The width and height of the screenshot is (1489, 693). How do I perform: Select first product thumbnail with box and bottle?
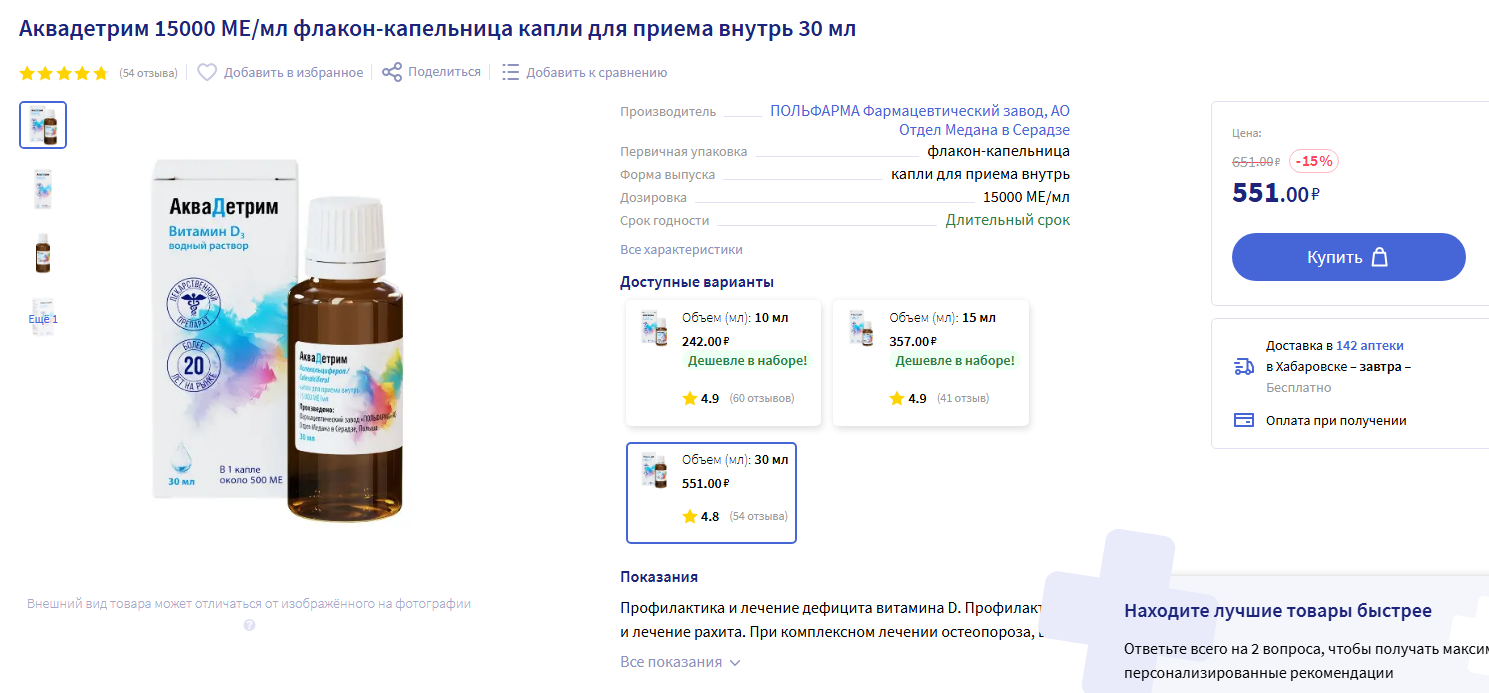43,125
